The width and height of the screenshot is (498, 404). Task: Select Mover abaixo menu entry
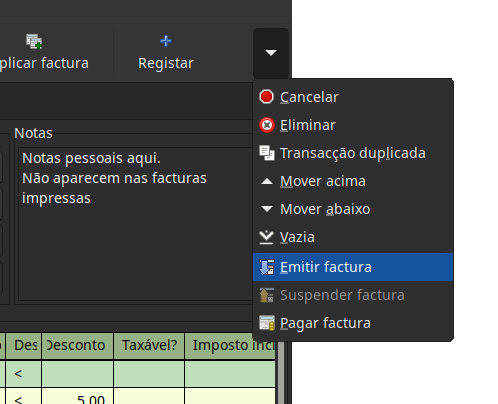353,209
